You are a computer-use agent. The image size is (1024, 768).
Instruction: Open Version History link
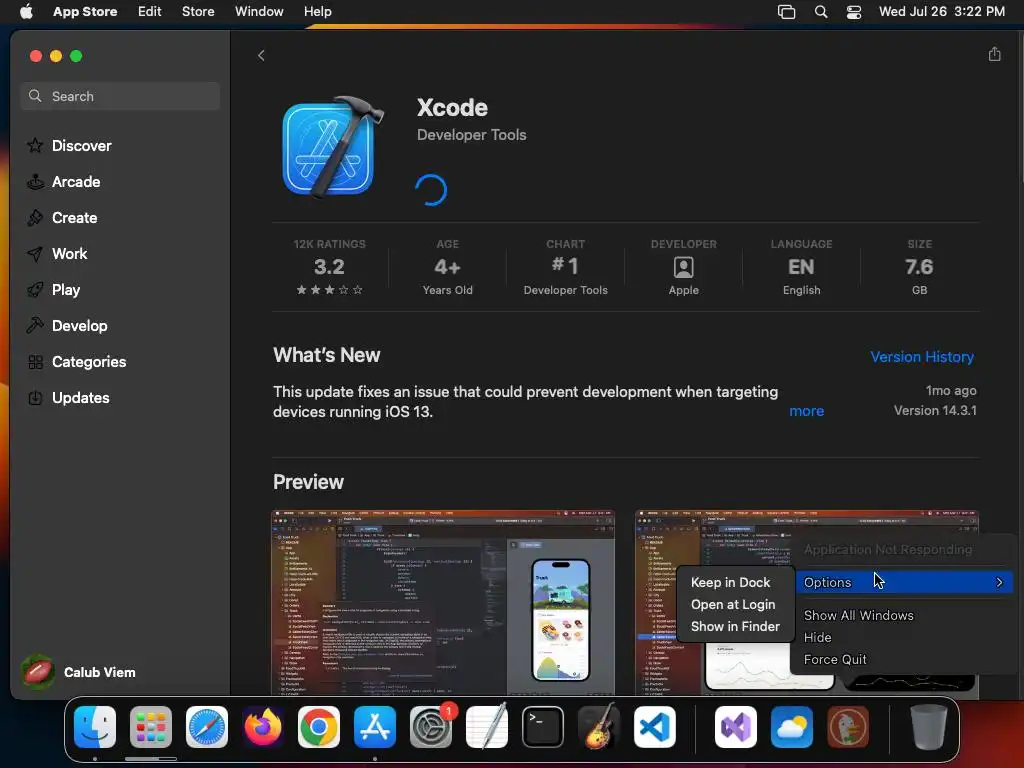921,357
